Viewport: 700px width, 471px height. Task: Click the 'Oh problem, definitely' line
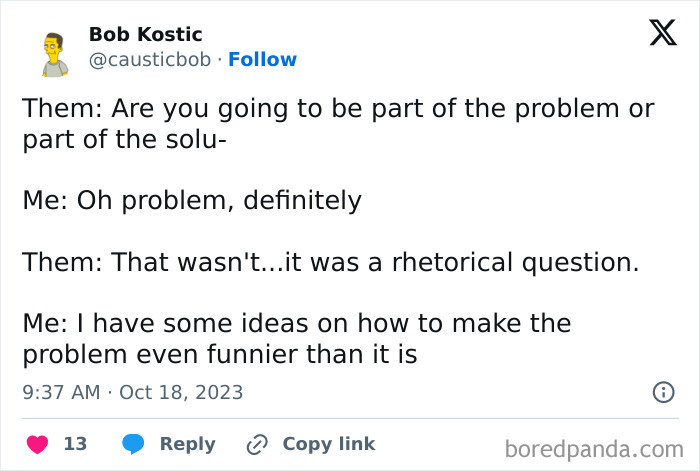coord(192,200)
